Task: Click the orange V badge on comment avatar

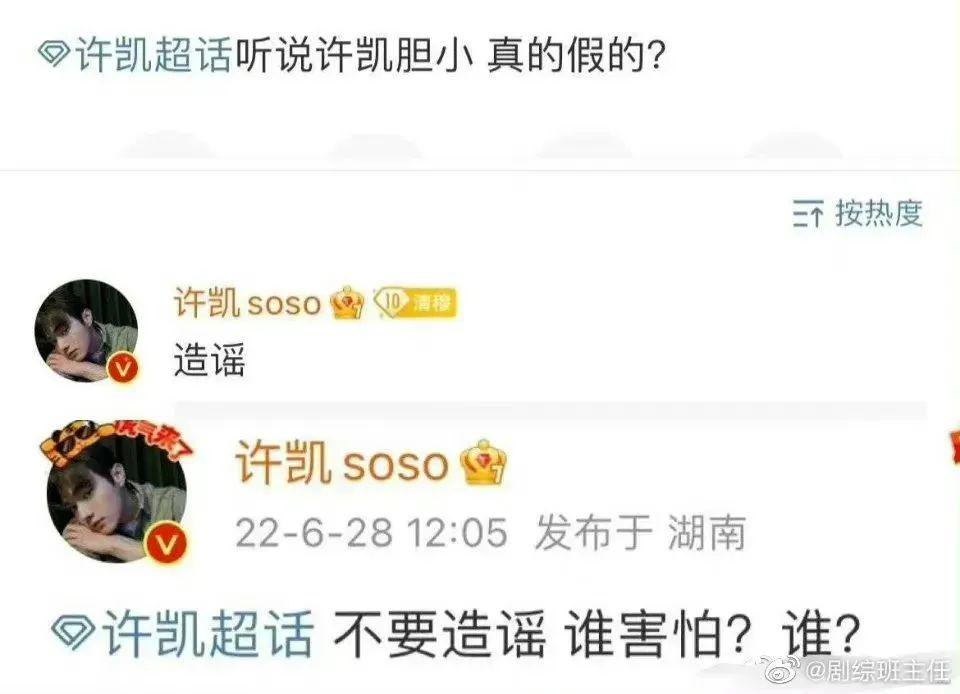Action: point(123,368)
